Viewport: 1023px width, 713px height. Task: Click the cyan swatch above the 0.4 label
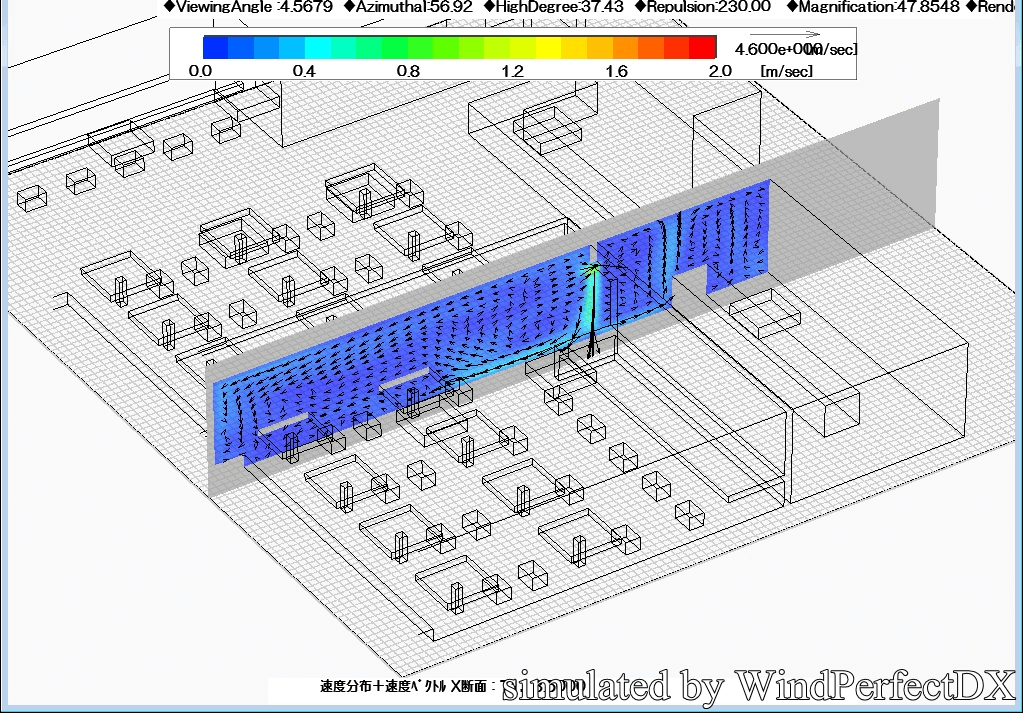317,47
